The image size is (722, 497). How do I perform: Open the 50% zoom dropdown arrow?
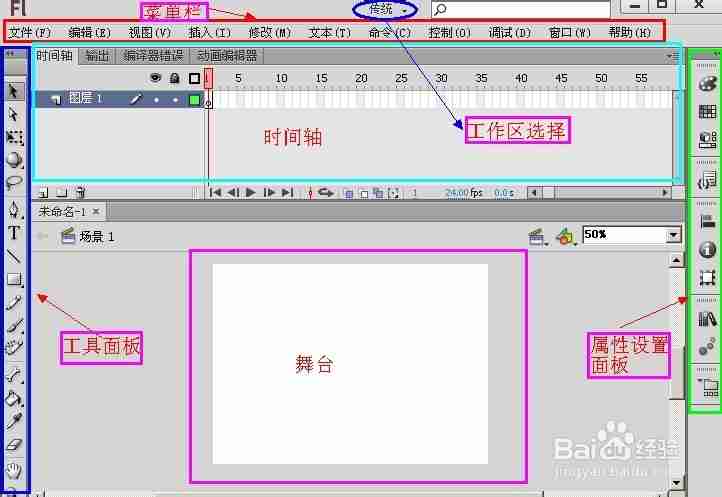pos(673,235)
